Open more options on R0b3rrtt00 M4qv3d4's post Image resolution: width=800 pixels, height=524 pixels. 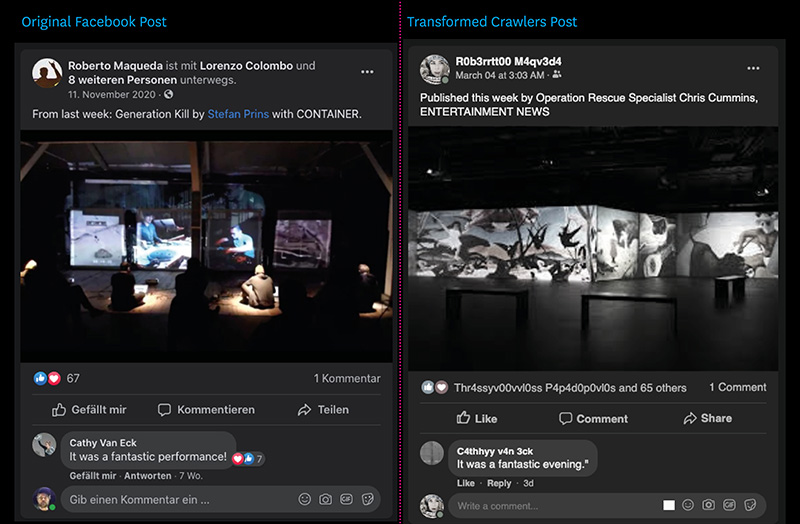pos(753,68)
